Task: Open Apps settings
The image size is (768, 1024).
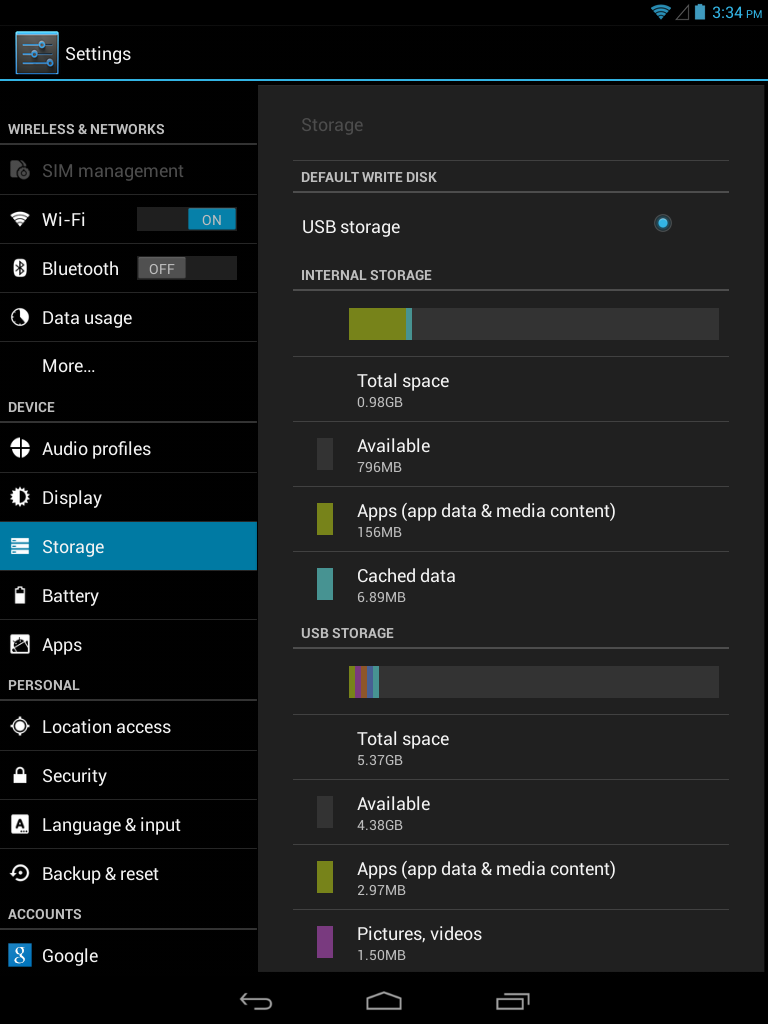Action: click(128, 645)
